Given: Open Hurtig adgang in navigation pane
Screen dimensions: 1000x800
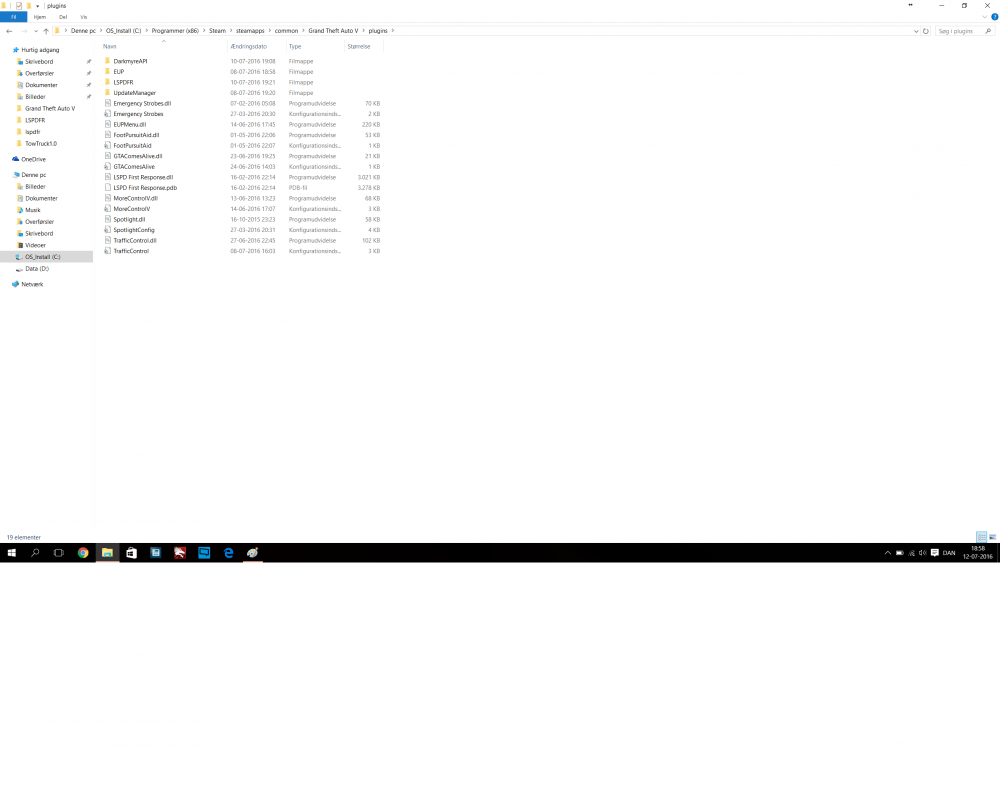Looking at the screenshot, I should click(x=40, y=50).
